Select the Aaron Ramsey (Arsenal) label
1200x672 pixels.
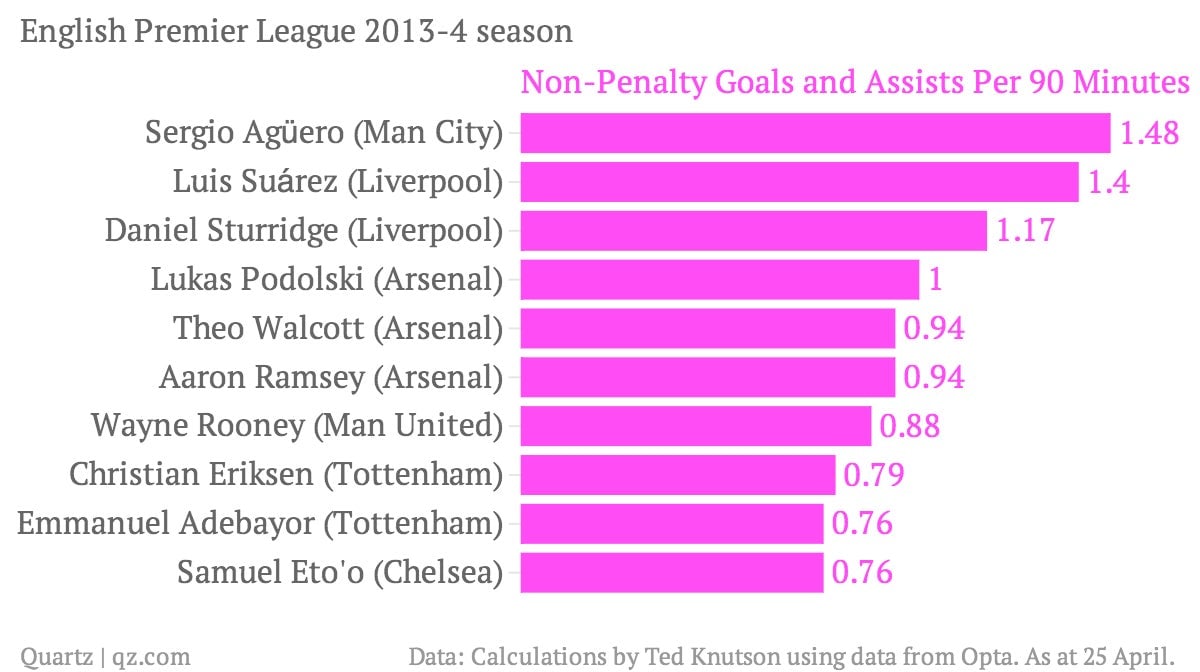(330, 377)
